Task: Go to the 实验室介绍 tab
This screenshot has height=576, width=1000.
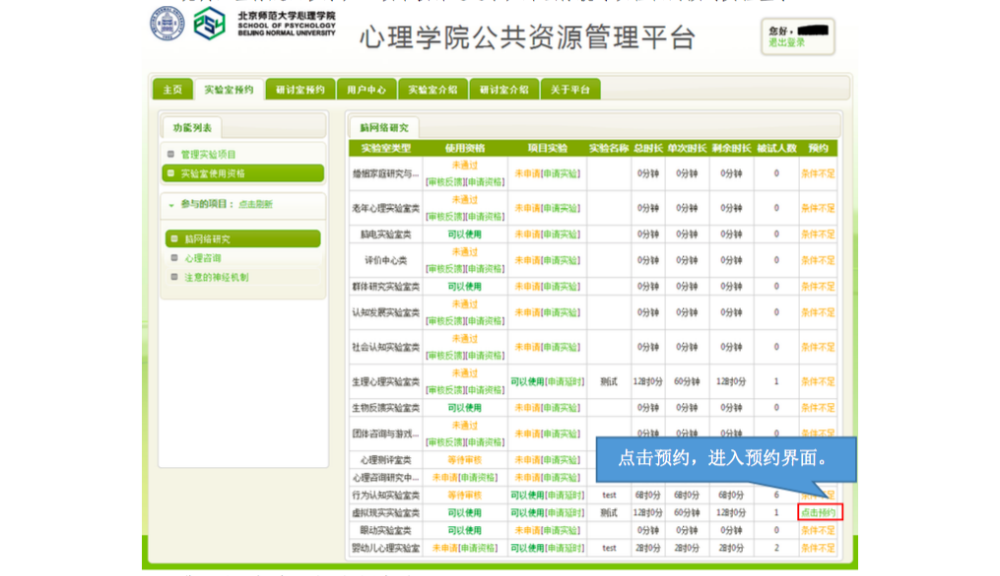Action: [433, 89]
